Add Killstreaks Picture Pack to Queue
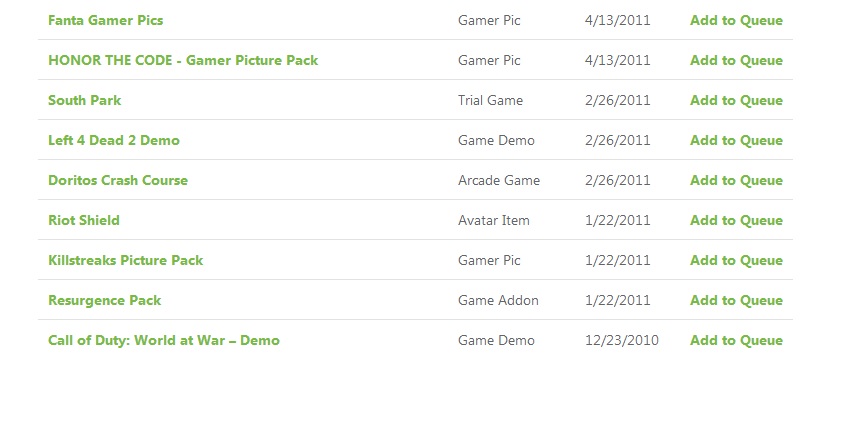Screen dimensions: 850x426 point(736,261)
